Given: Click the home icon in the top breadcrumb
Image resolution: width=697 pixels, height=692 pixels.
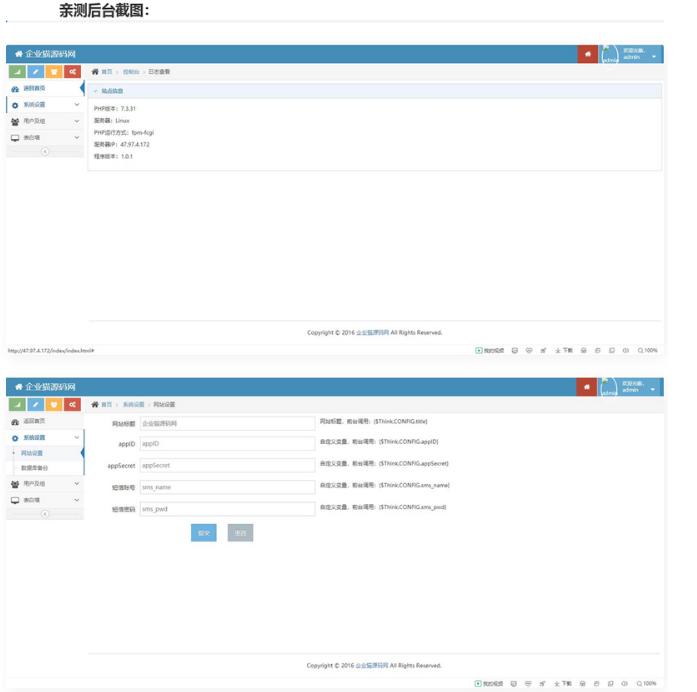Looking at the screenshot, I should [96, 72].
